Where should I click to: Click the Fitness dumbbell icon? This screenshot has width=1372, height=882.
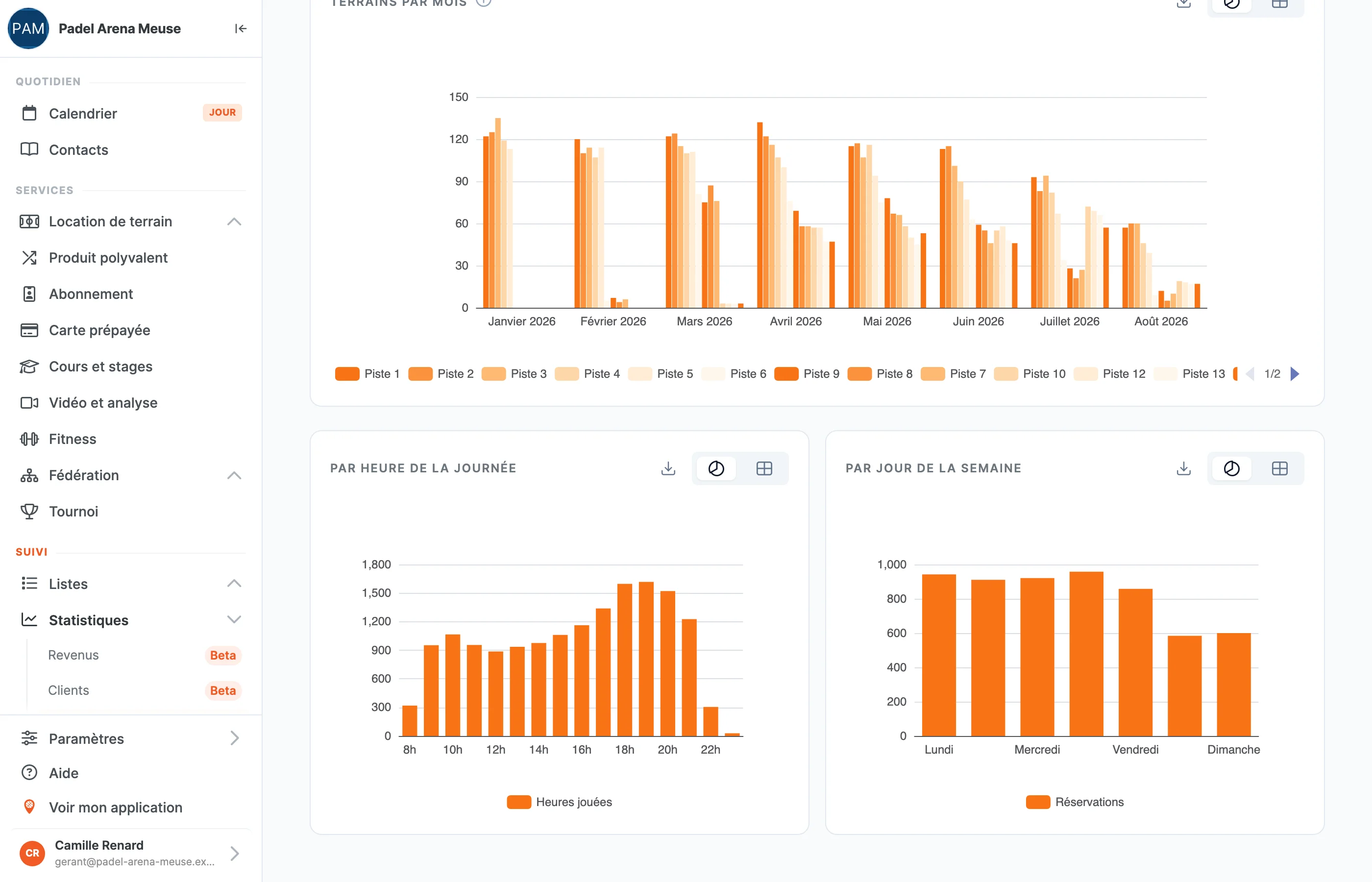[29, 439]
